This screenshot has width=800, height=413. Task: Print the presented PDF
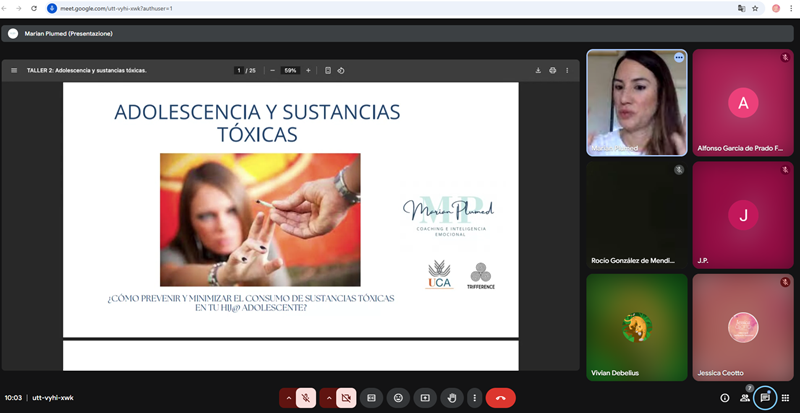(x=553, y=70)
